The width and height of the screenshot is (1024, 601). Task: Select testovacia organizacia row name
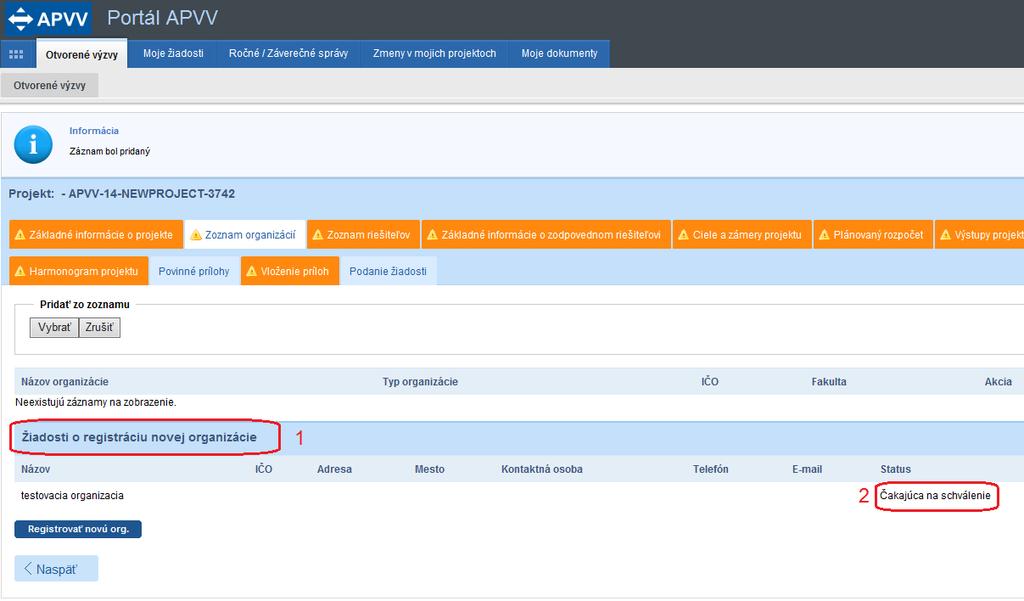pos(72,495)
